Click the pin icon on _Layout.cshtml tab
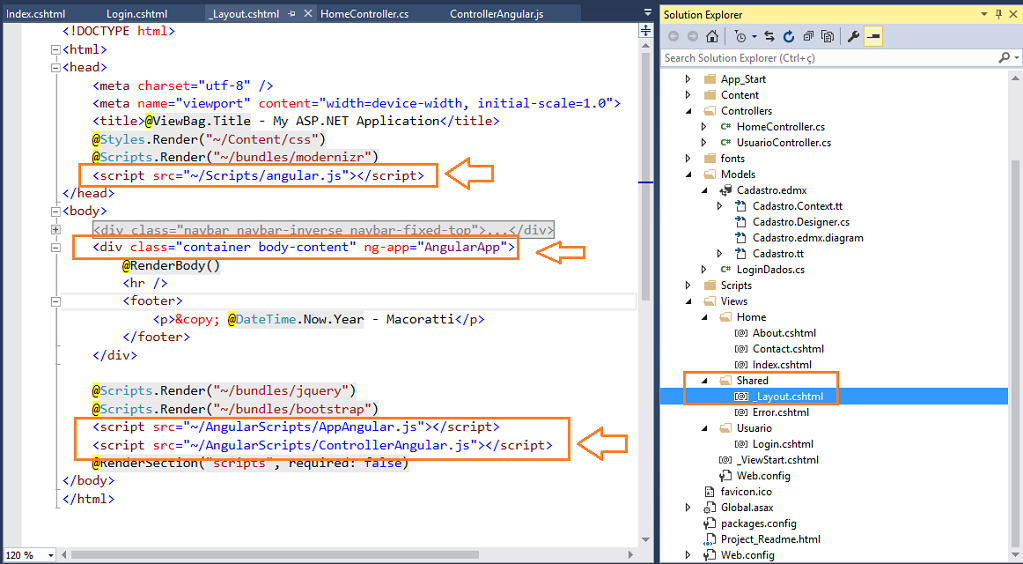 point(292,14)
